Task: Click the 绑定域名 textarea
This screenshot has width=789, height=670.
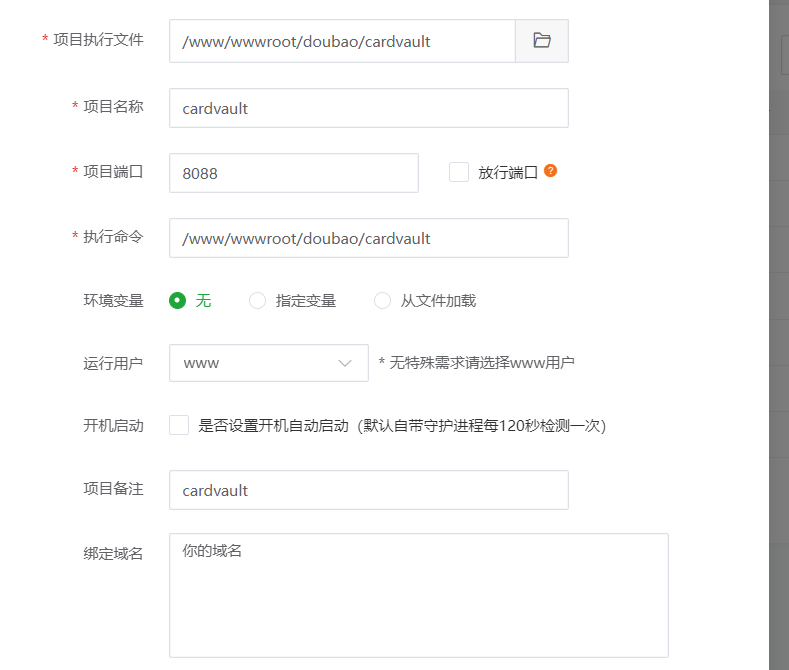Action: (419, 596)
